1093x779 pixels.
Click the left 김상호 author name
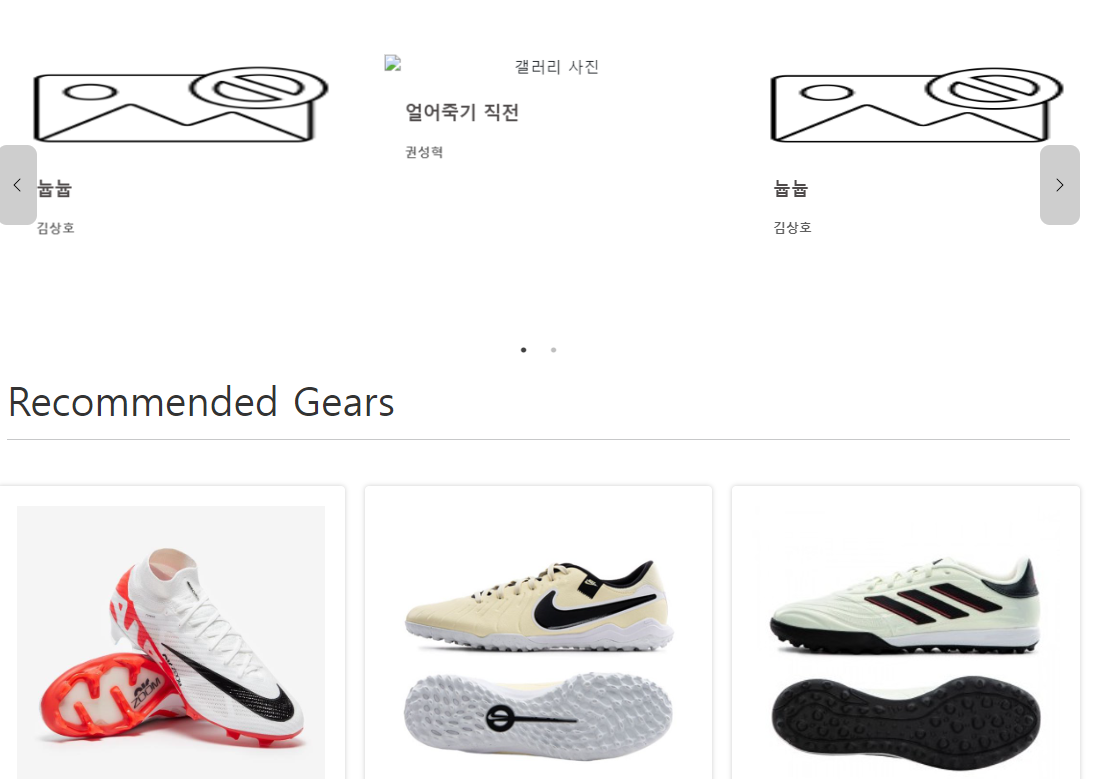click(x=56, y=228)
